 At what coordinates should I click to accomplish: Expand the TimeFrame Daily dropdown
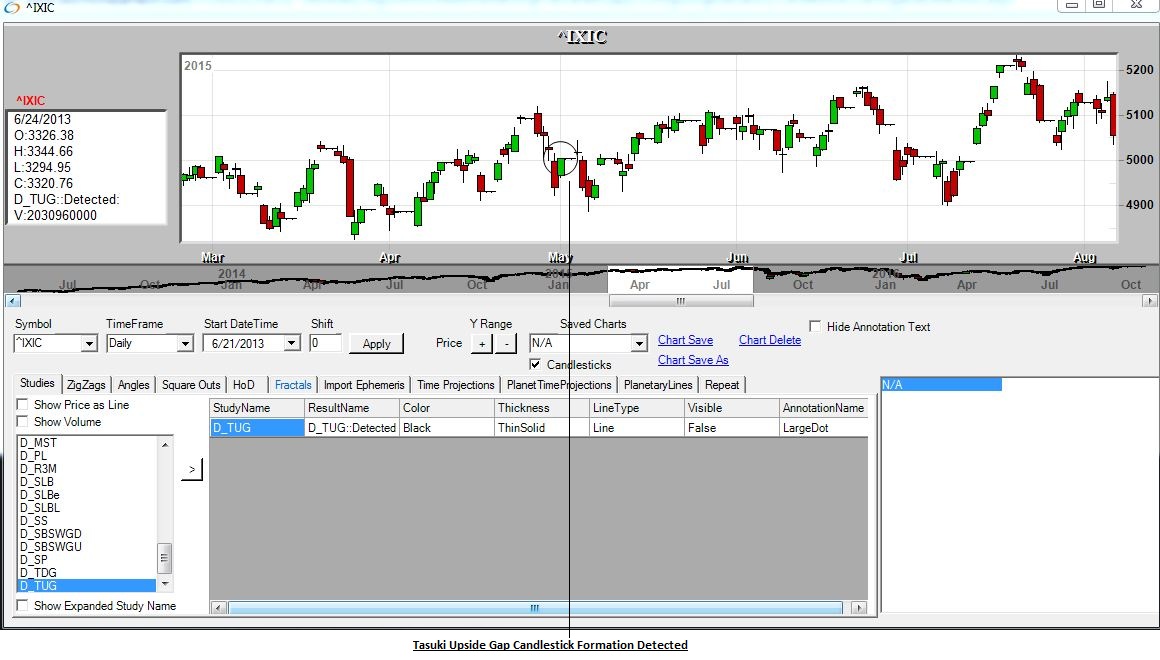coord(184,344)
